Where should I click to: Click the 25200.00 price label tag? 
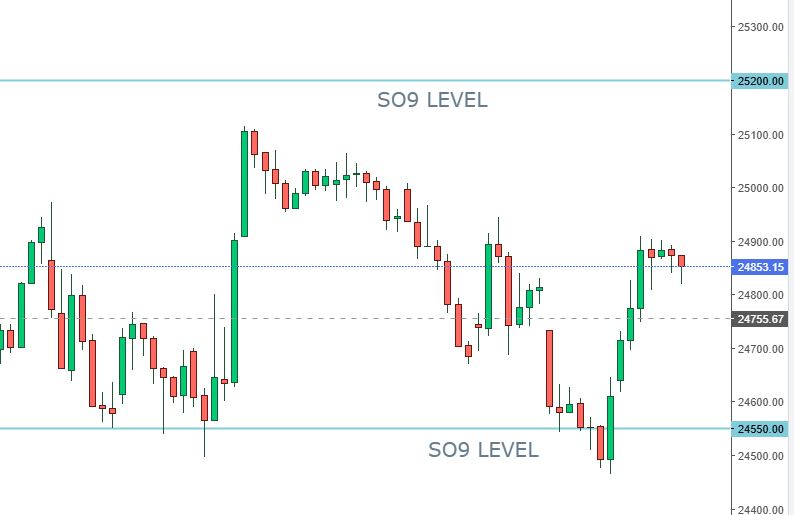click(x=760, y=81)
